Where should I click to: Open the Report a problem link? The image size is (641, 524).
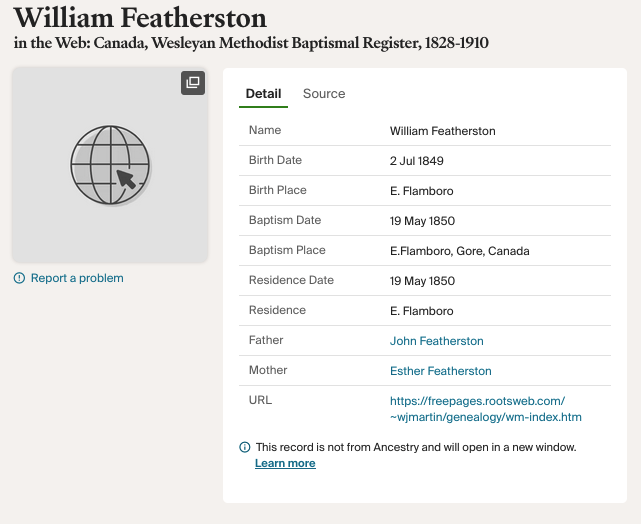pyautogui.click(x=77, y=278)
